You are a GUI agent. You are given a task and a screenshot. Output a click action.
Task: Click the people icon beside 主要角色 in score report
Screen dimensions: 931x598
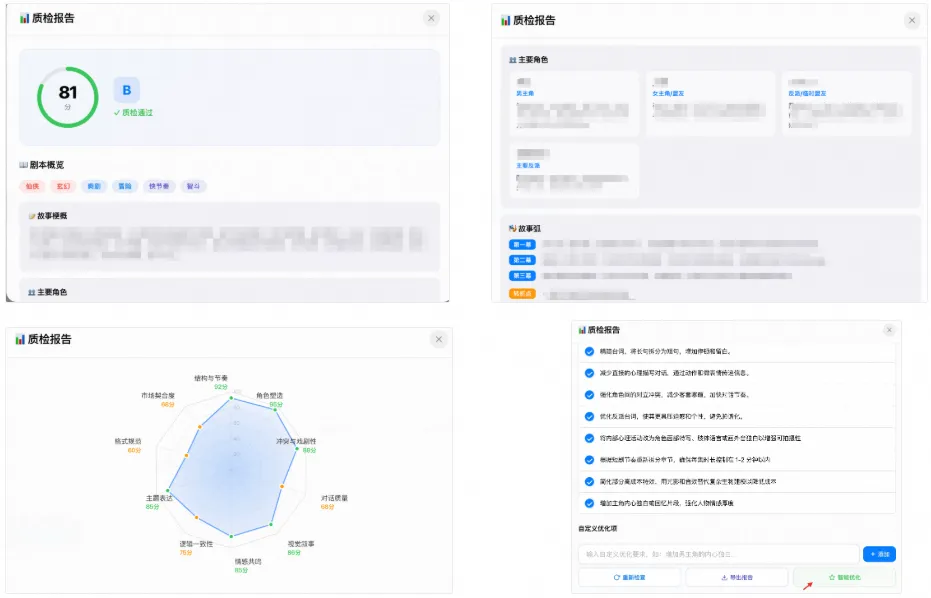[x=32, y=292]
